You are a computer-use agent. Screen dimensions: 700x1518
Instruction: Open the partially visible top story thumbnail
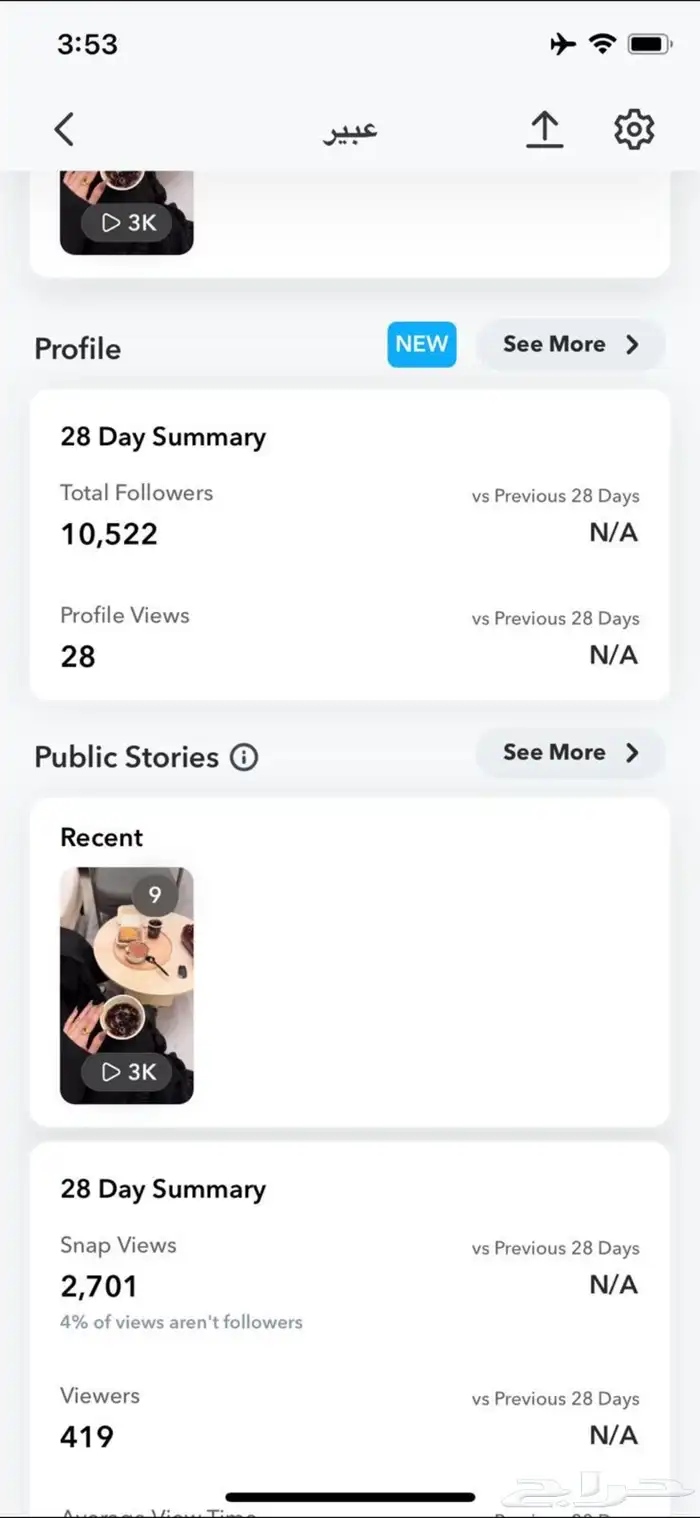pos(127,212)
